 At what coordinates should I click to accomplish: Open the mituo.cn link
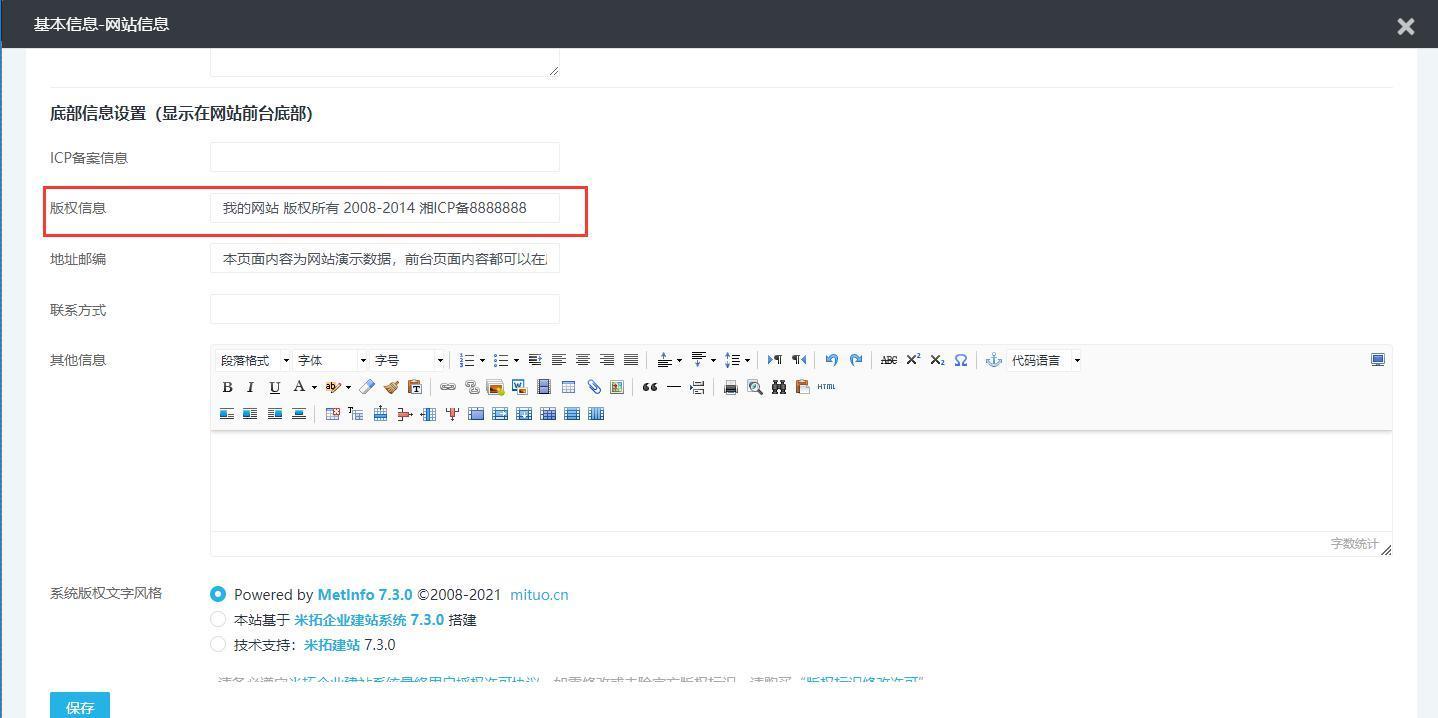(x=539, y=594)
